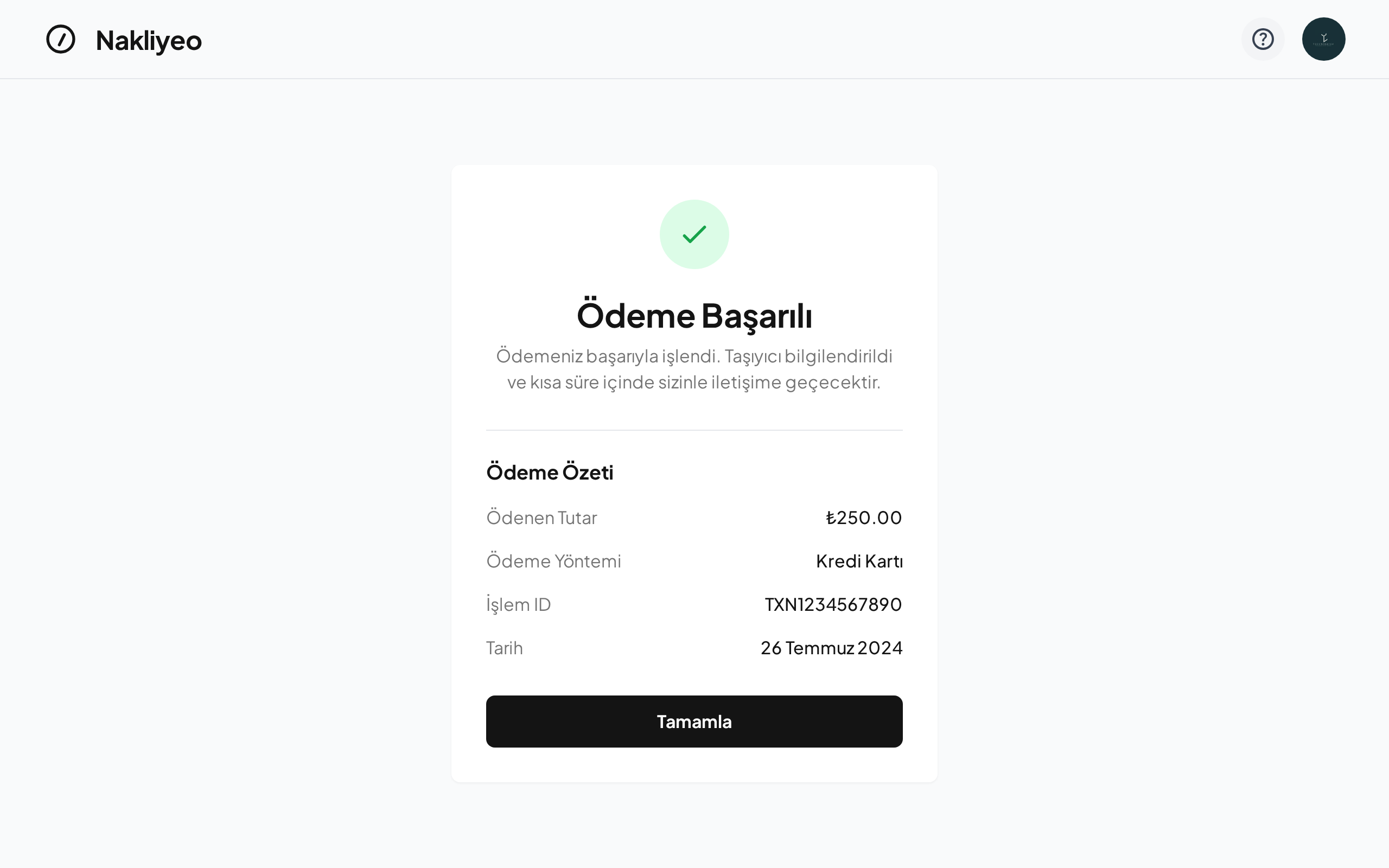The width and height of the screenshot is (1389, 868).
Task: Click transaction ID TXN1234567890
Action: click(x=833, y=604)
